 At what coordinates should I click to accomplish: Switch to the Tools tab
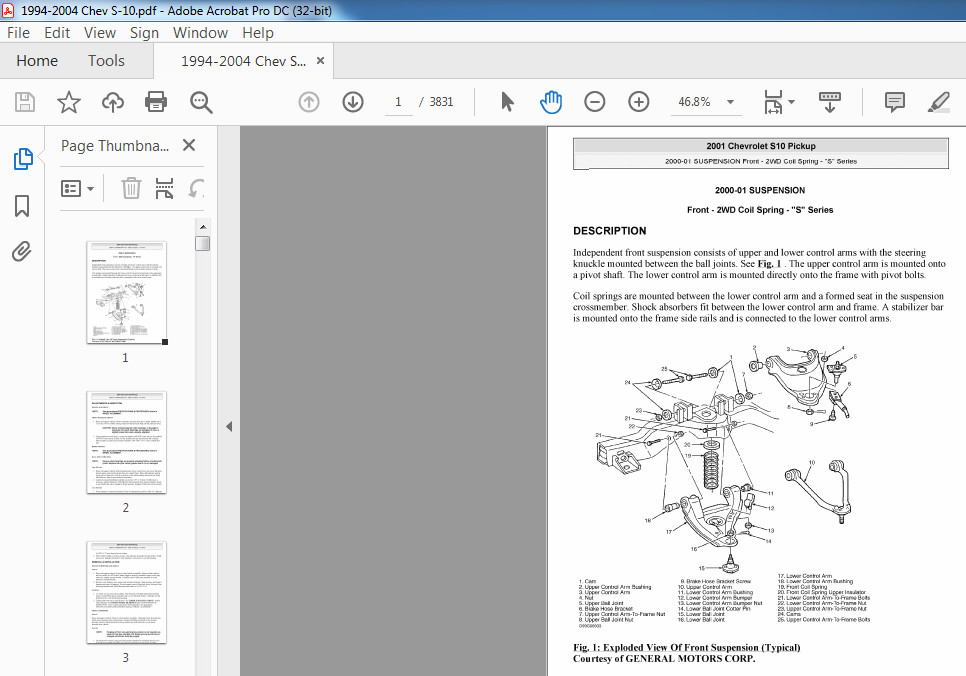[106, 60]
